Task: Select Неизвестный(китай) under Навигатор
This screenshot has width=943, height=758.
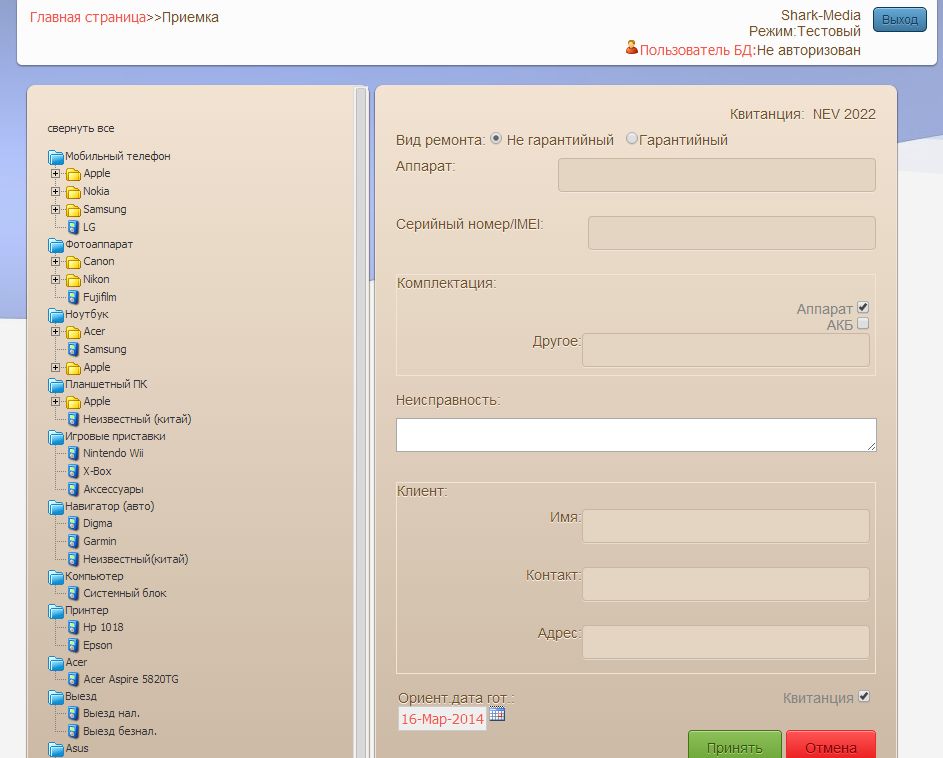Action: click(x=135, y=559)
